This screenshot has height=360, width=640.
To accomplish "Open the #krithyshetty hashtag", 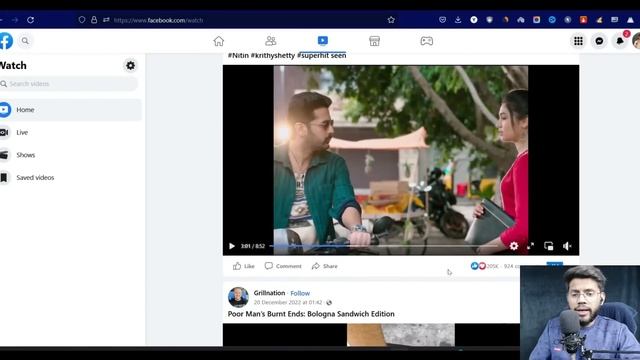I will point(273,55).
